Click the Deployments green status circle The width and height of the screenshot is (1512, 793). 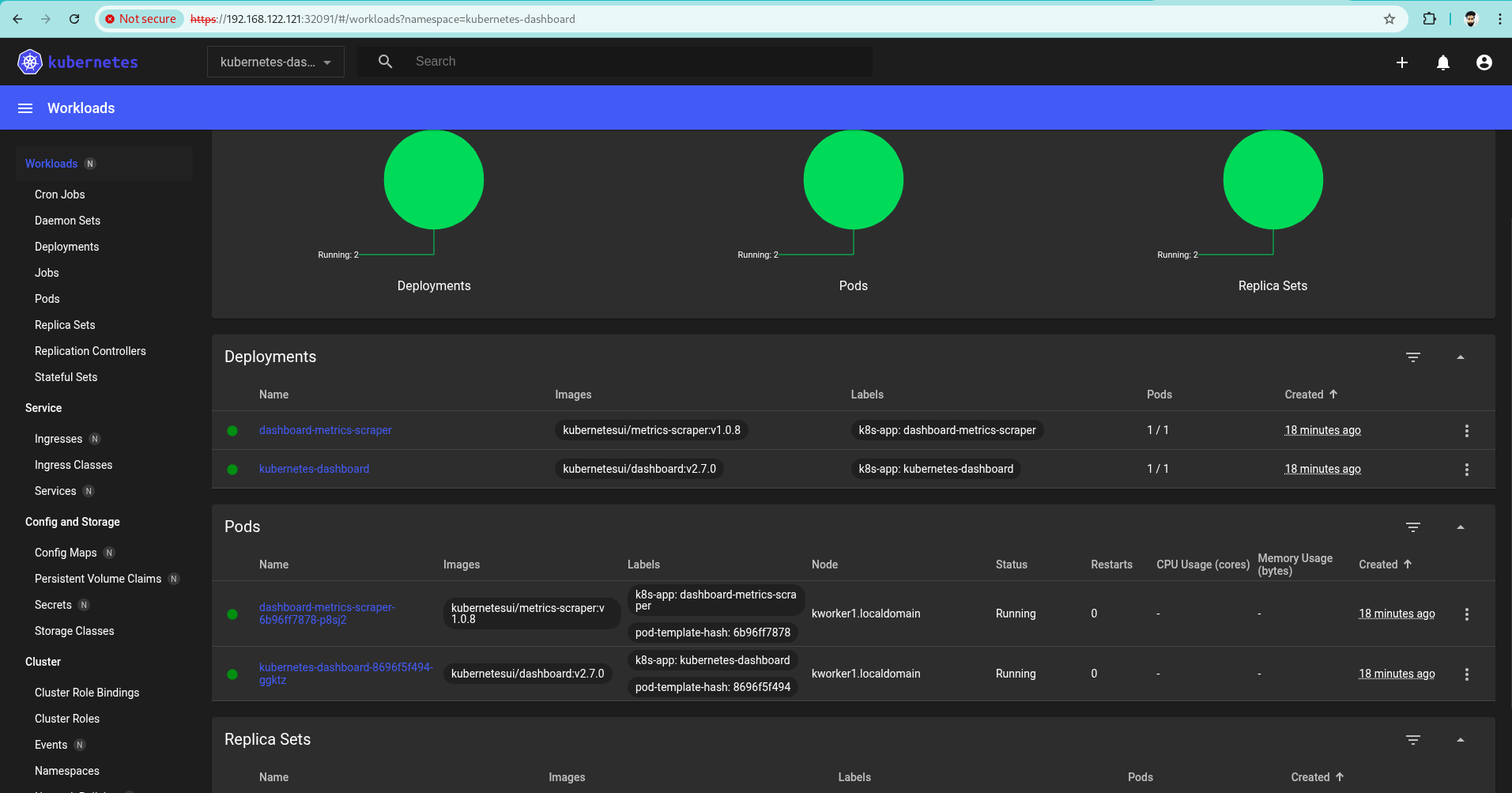433,179
